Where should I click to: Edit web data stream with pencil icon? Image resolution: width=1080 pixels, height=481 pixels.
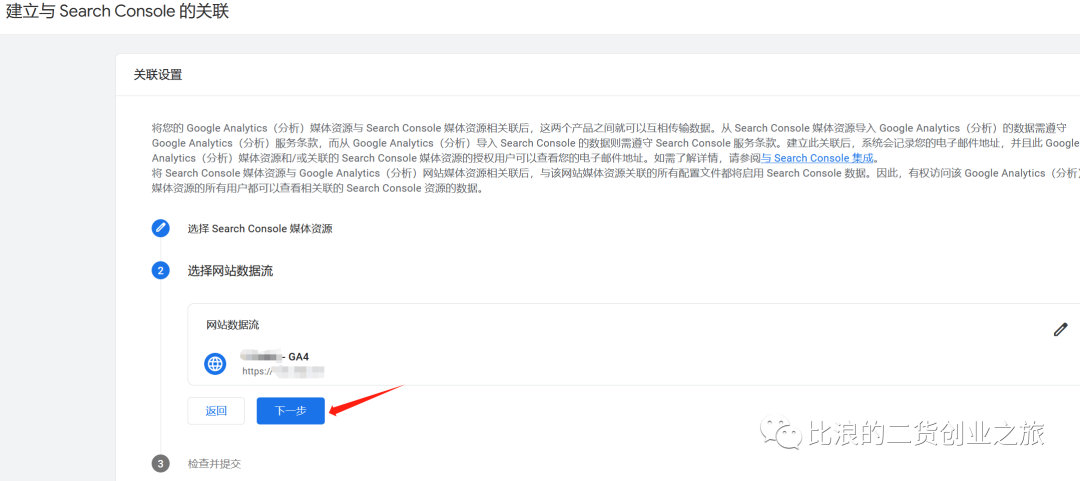[x=1061, y=329]
